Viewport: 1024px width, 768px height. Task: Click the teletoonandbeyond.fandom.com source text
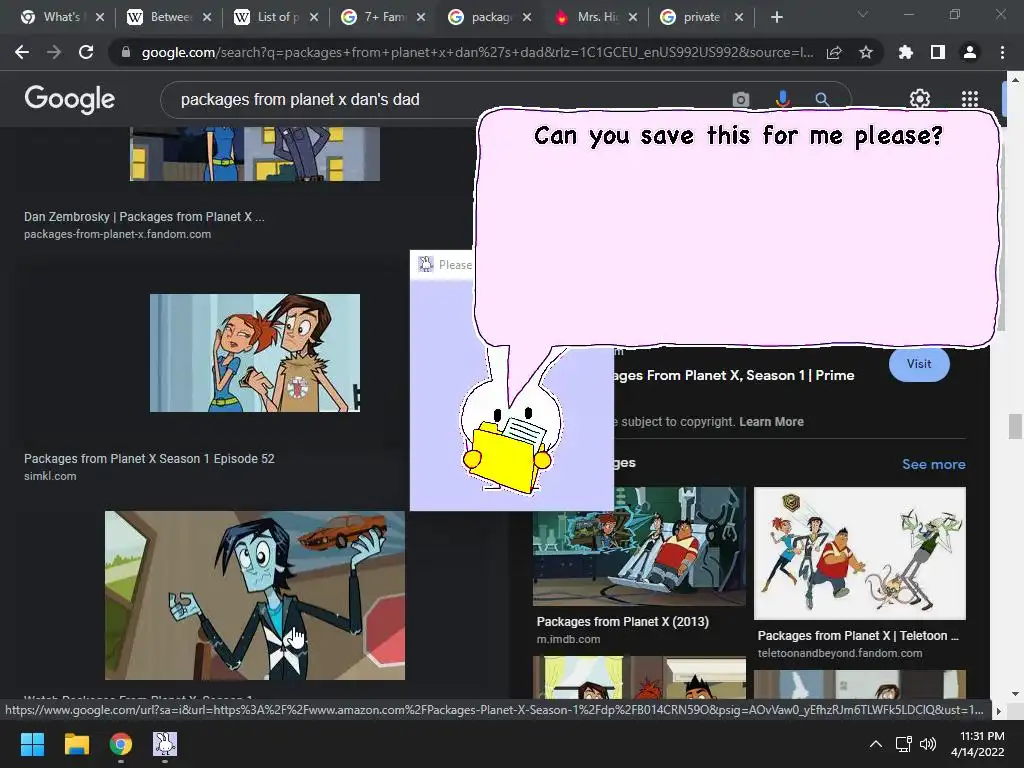tap(840, 653)
